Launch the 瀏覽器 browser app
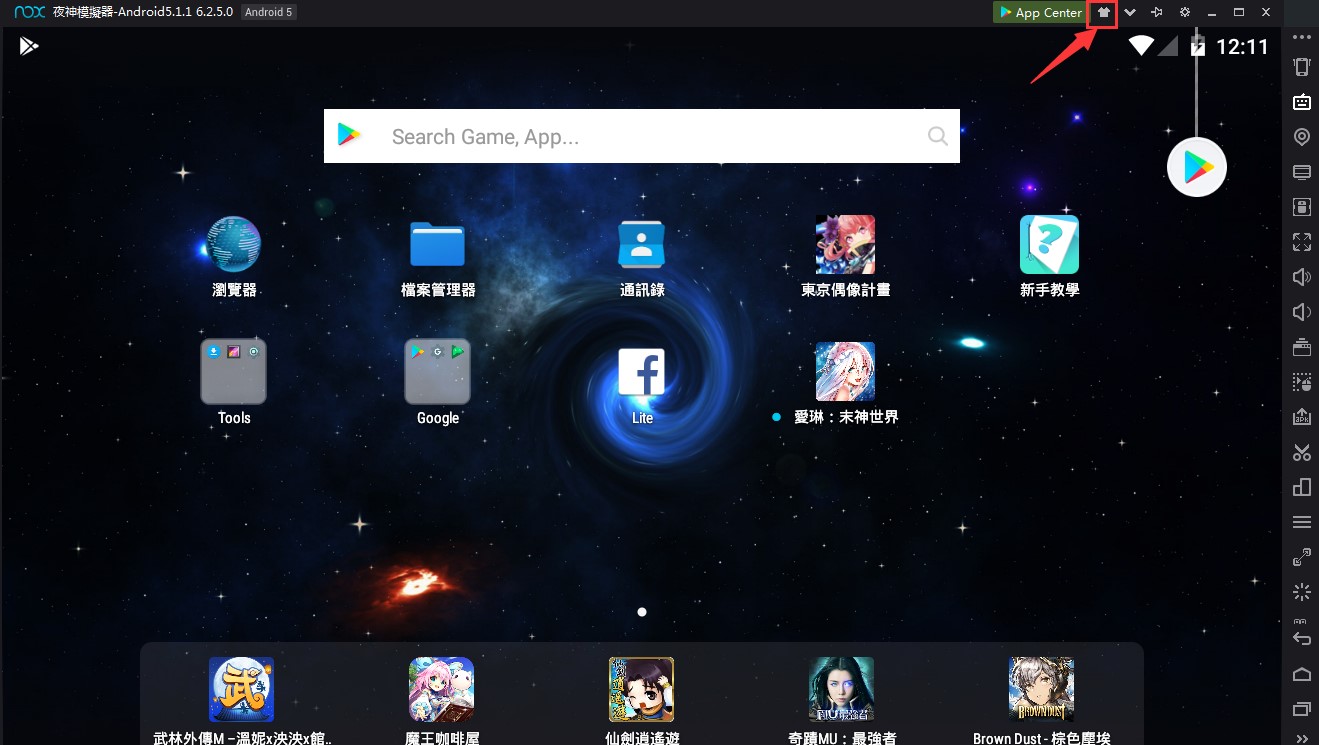The height and width of the screenshot is (745, 1319). click(234, 257)
